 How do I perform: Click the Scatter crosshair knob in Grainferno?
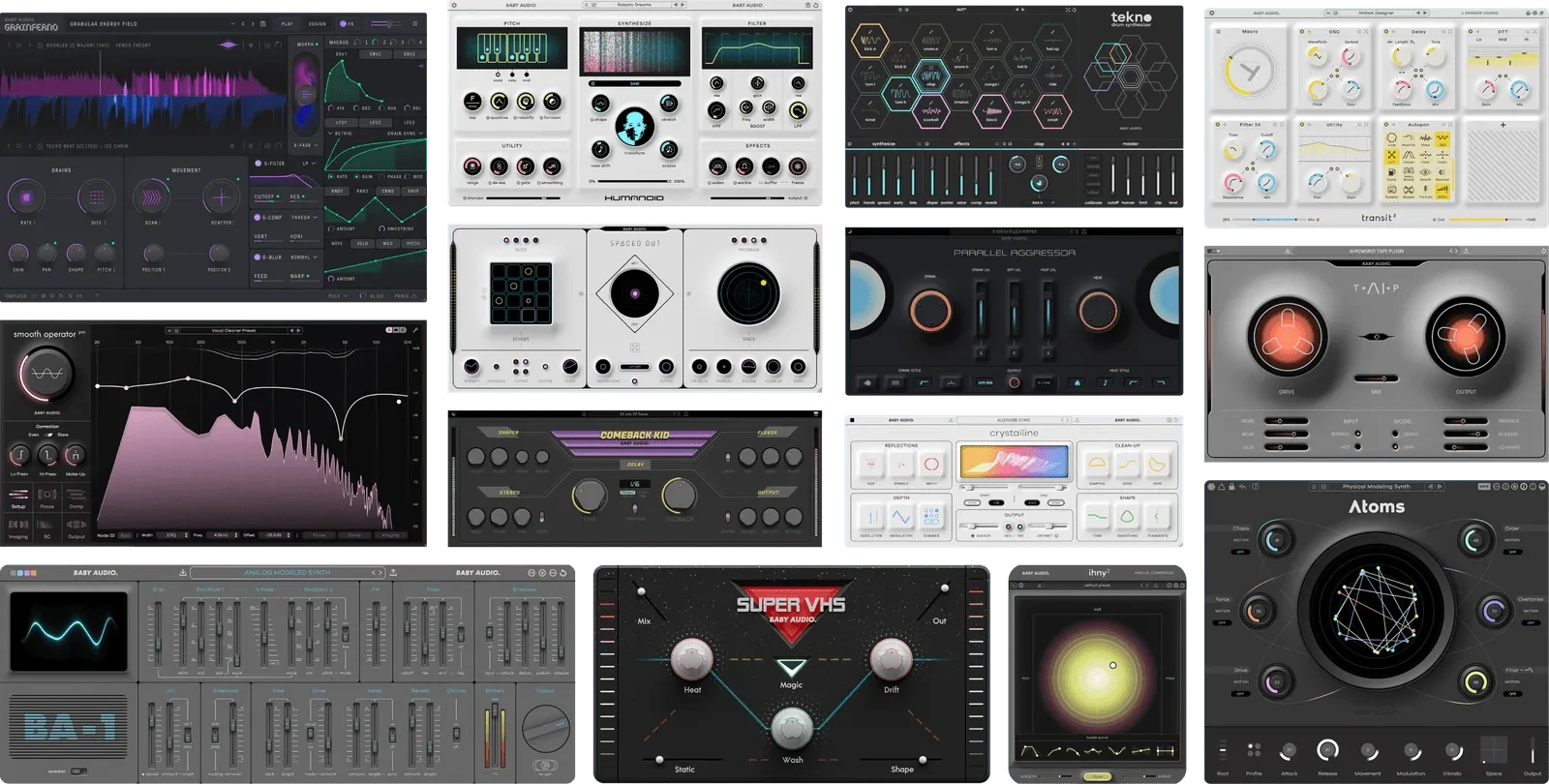click(x=221, y=197)
